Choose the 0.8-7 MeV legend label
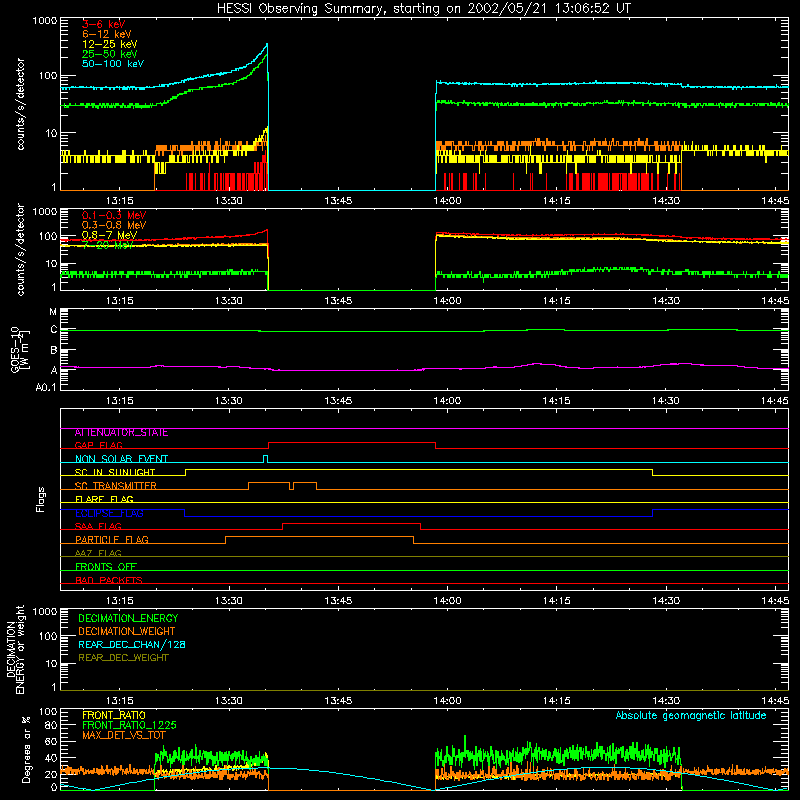This screenshot has height=800, width=800. tap(109, 235)
